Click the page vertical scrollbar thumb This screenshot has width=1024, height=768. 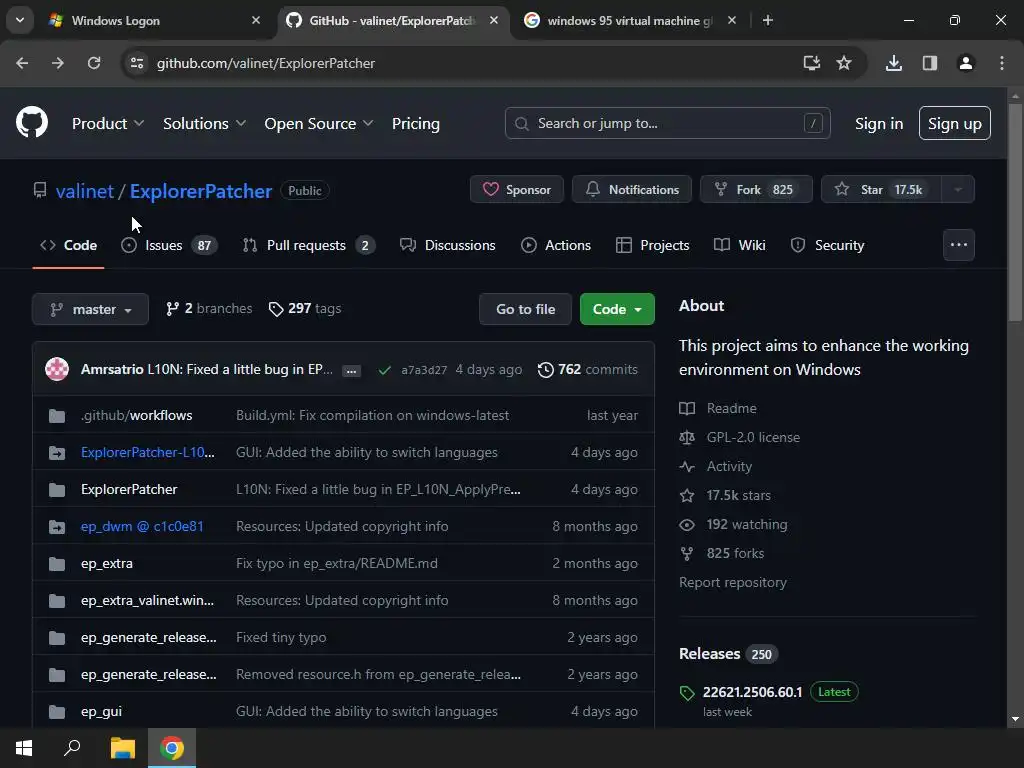1015,212
